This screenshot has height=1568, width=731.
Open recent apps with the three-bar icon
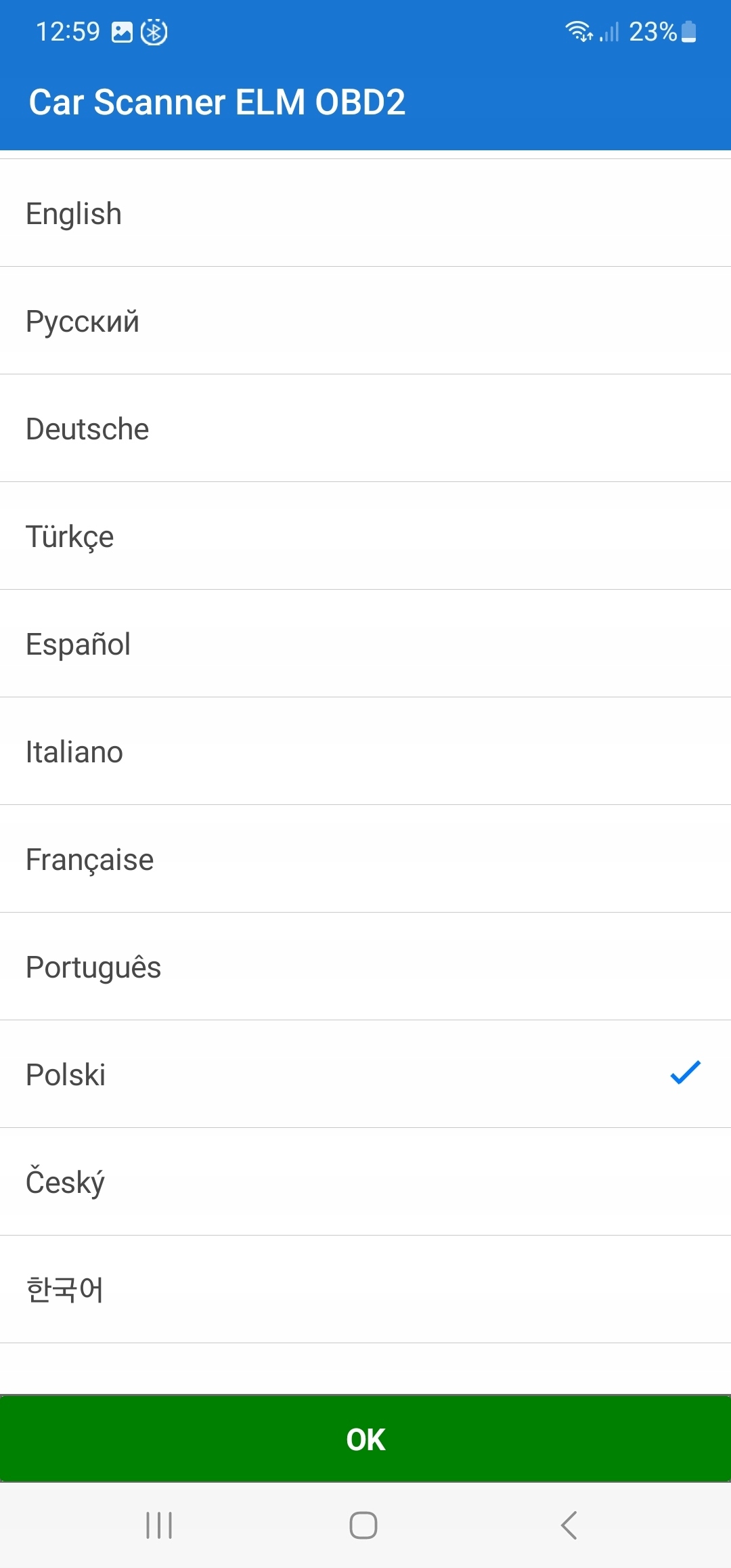point(159,1525)
